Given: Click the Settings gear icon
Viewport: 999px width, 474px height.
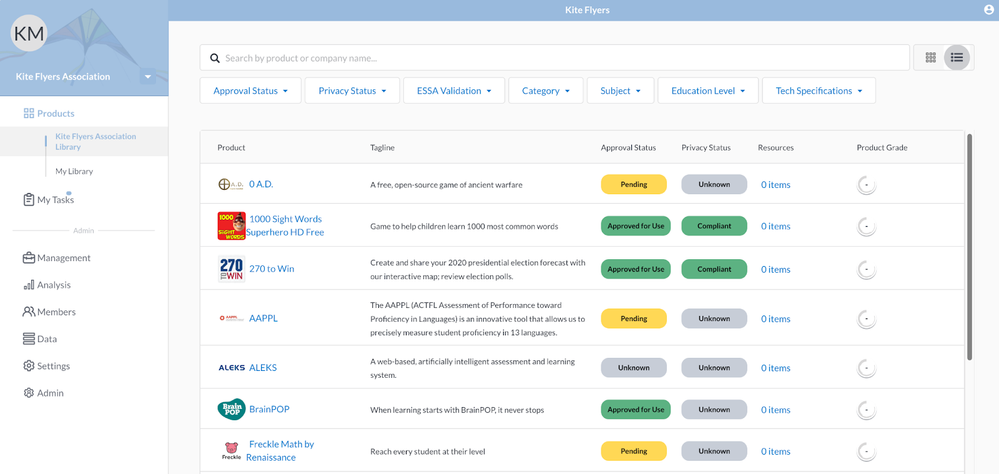Looking at the screenshot, I should (29, 366).
